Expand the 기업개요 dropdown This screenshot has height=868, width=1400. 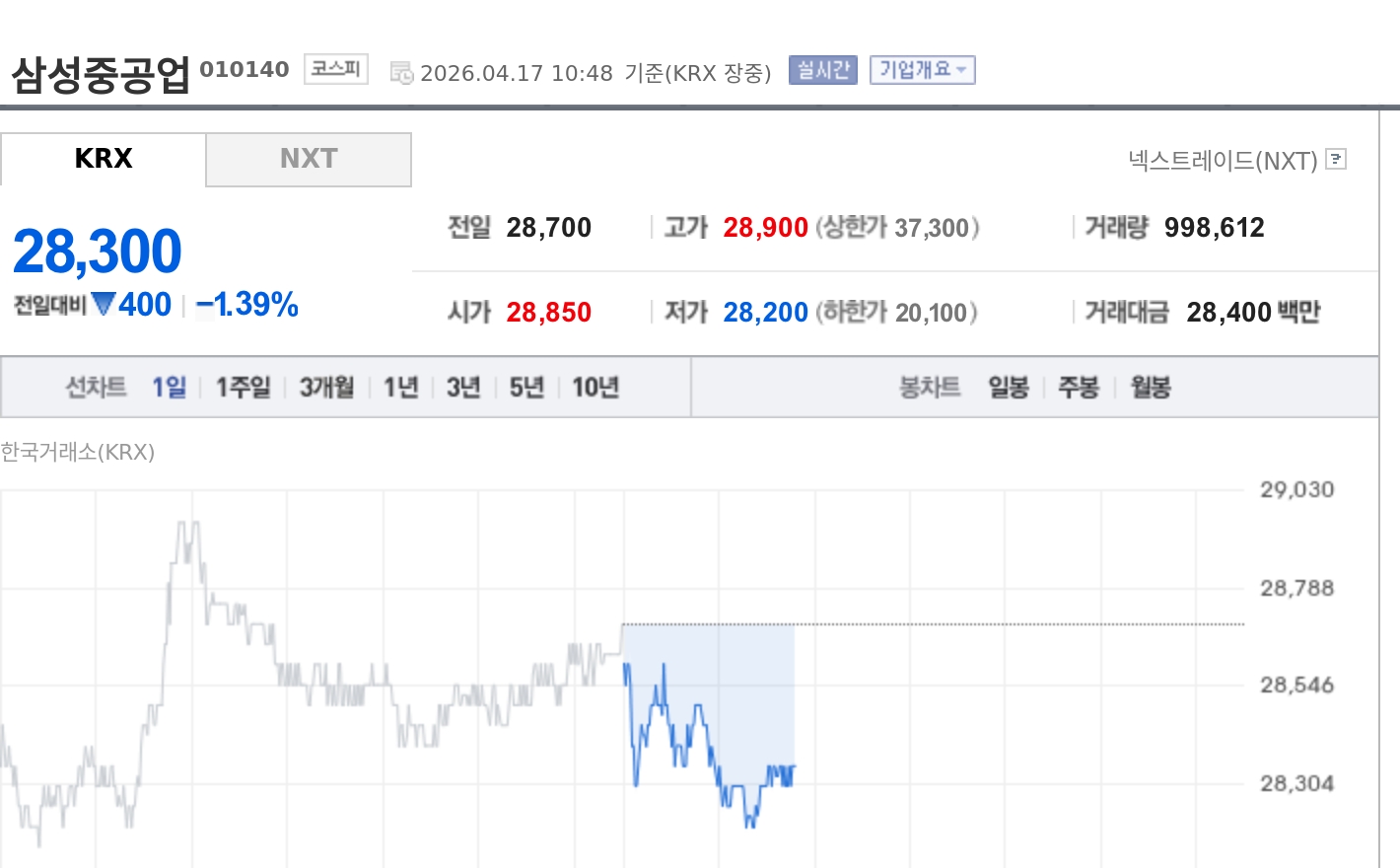[x=922, y=70]
